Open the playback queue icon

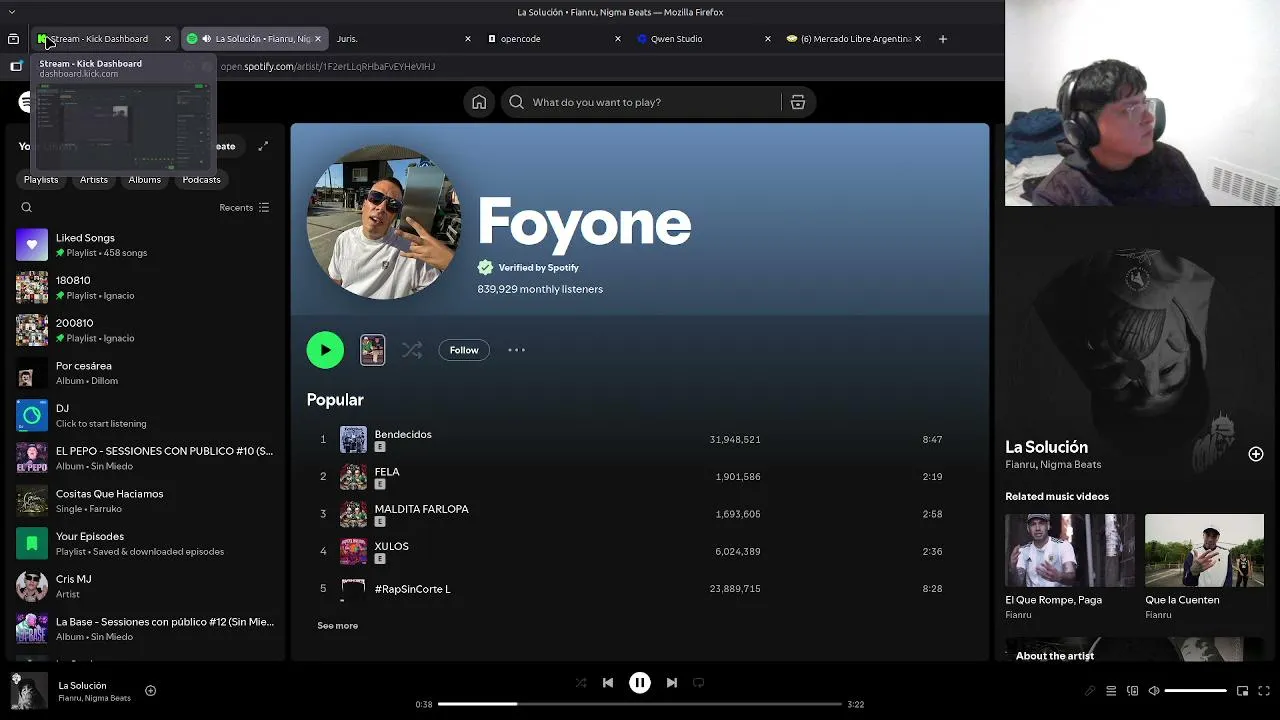[1111, 691]
